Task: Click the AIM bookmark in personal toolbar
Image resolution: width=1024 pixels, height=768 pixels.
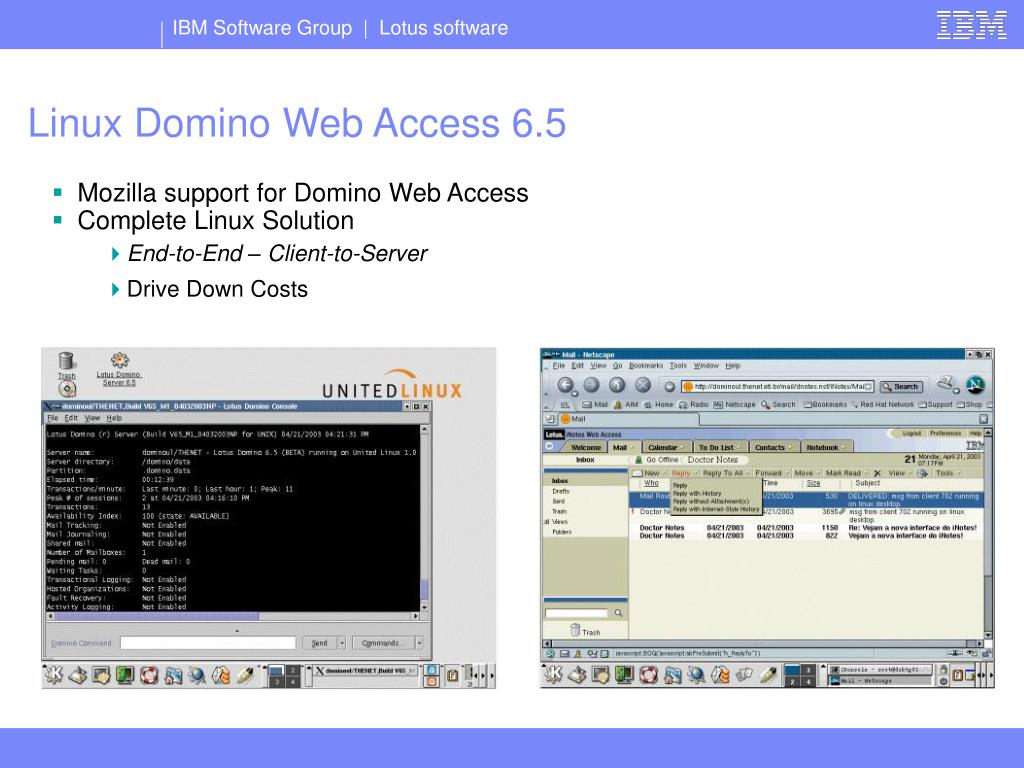Action: 625,404
